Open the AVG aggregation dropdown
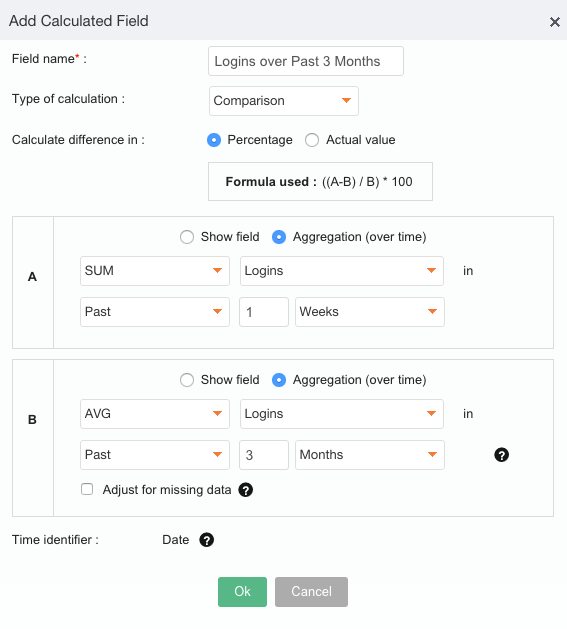 (x=155, y=414)
